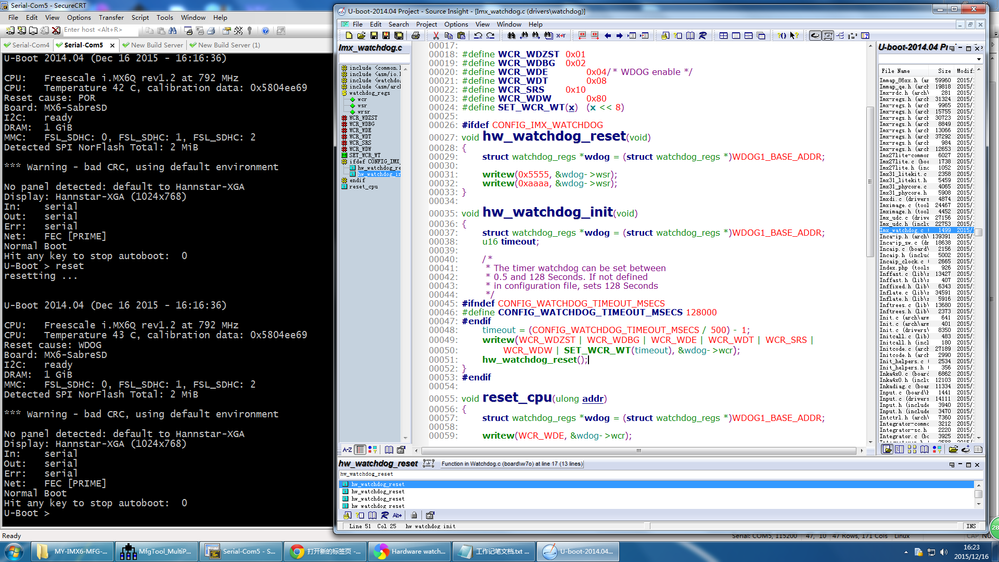The width and height of the screenshot is (999, 562).
Task: Select WCR_WDZST in symbol tree
Action: click(363, 118)
